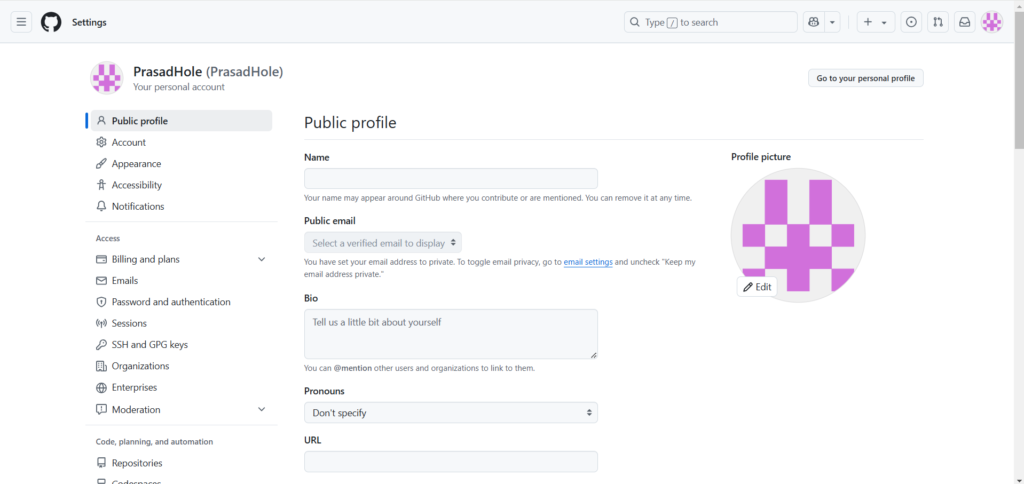Expand the Moderation chevron
This screenshot has width=1024, height=484.
tap(261, 410)
